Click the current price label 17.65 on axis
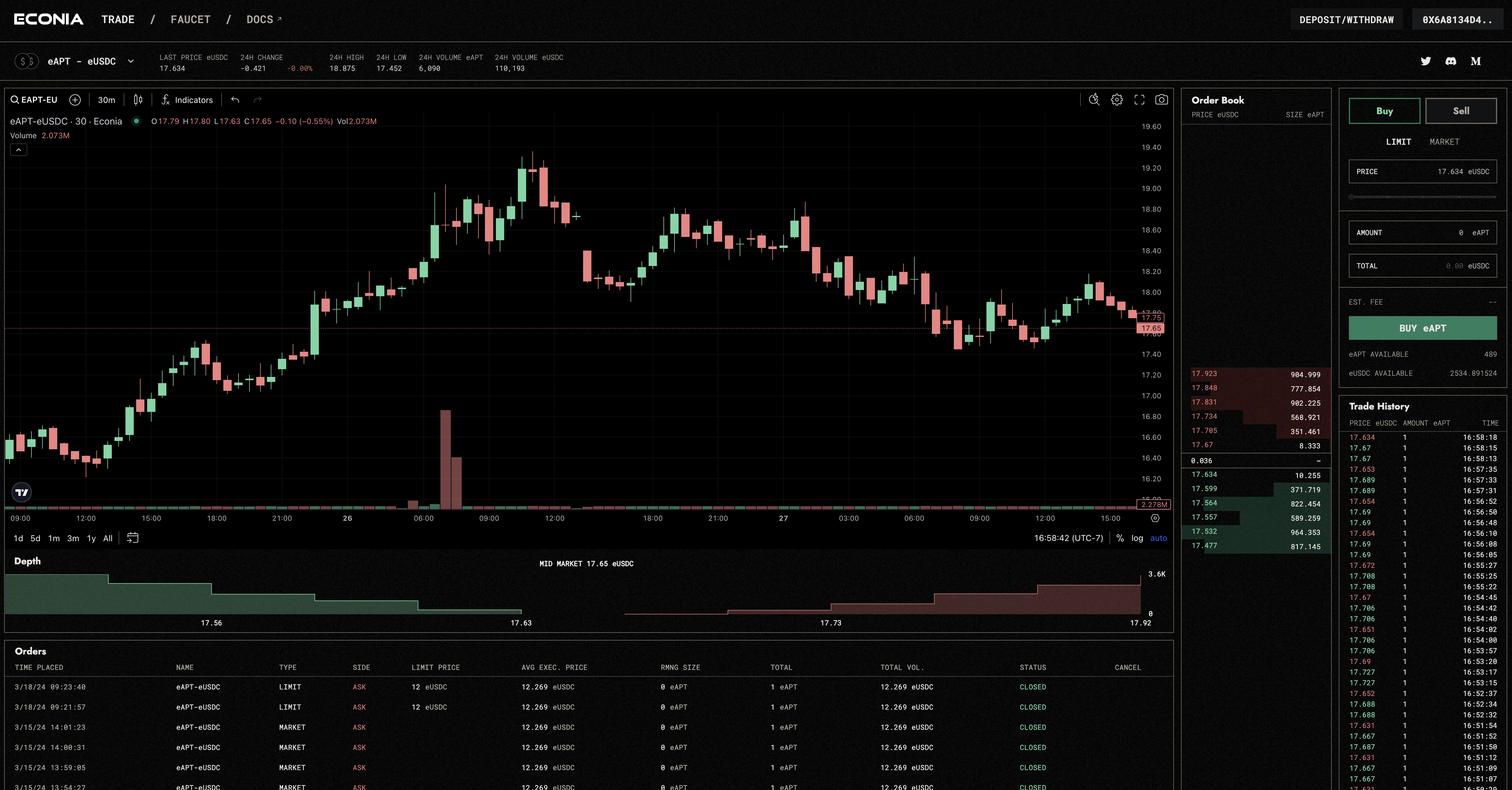The width and height of the screenshot is (1512, 790). [1151, 328]
